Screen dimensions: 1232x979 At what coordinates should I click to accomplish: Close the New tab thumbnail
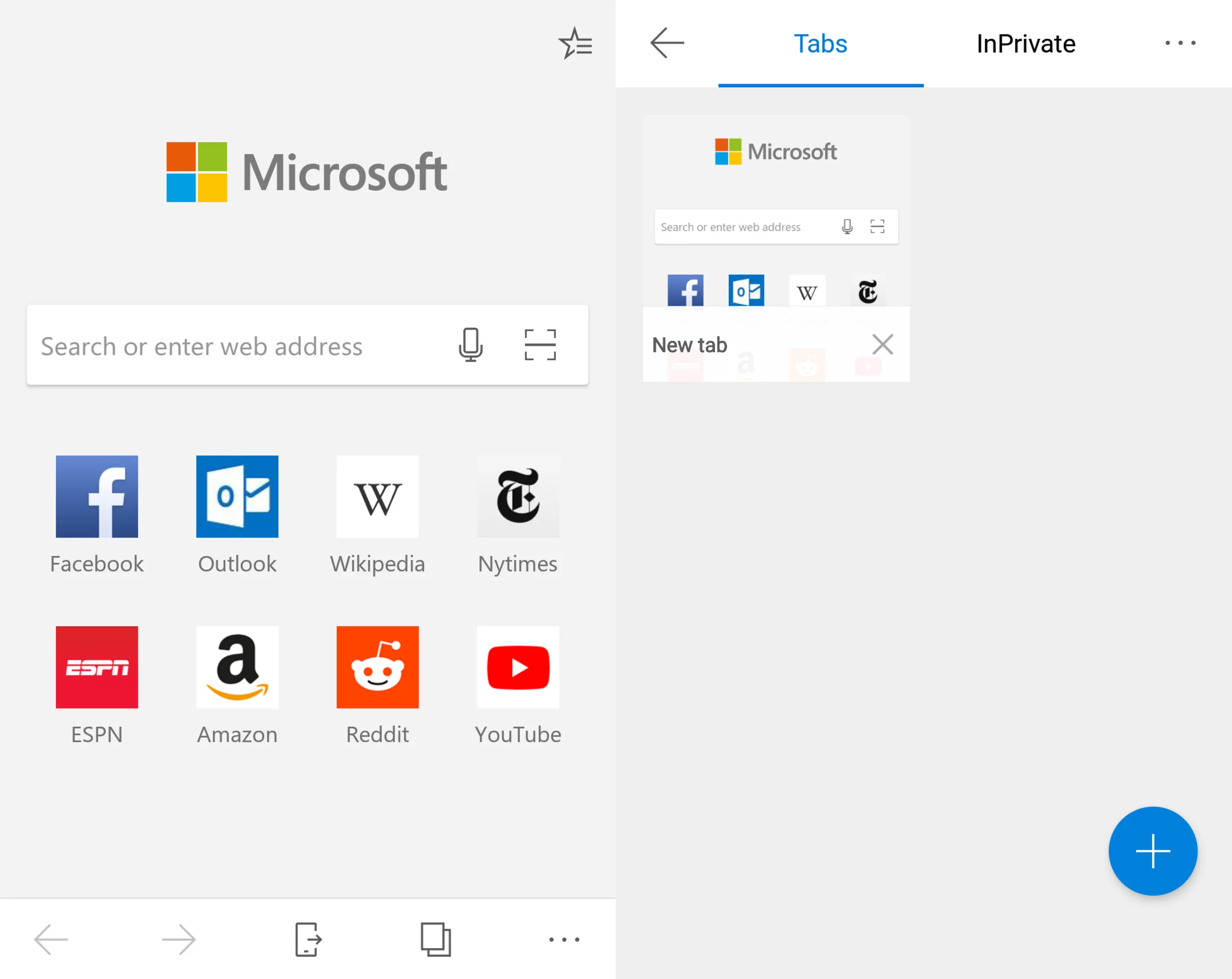[882, 345]
